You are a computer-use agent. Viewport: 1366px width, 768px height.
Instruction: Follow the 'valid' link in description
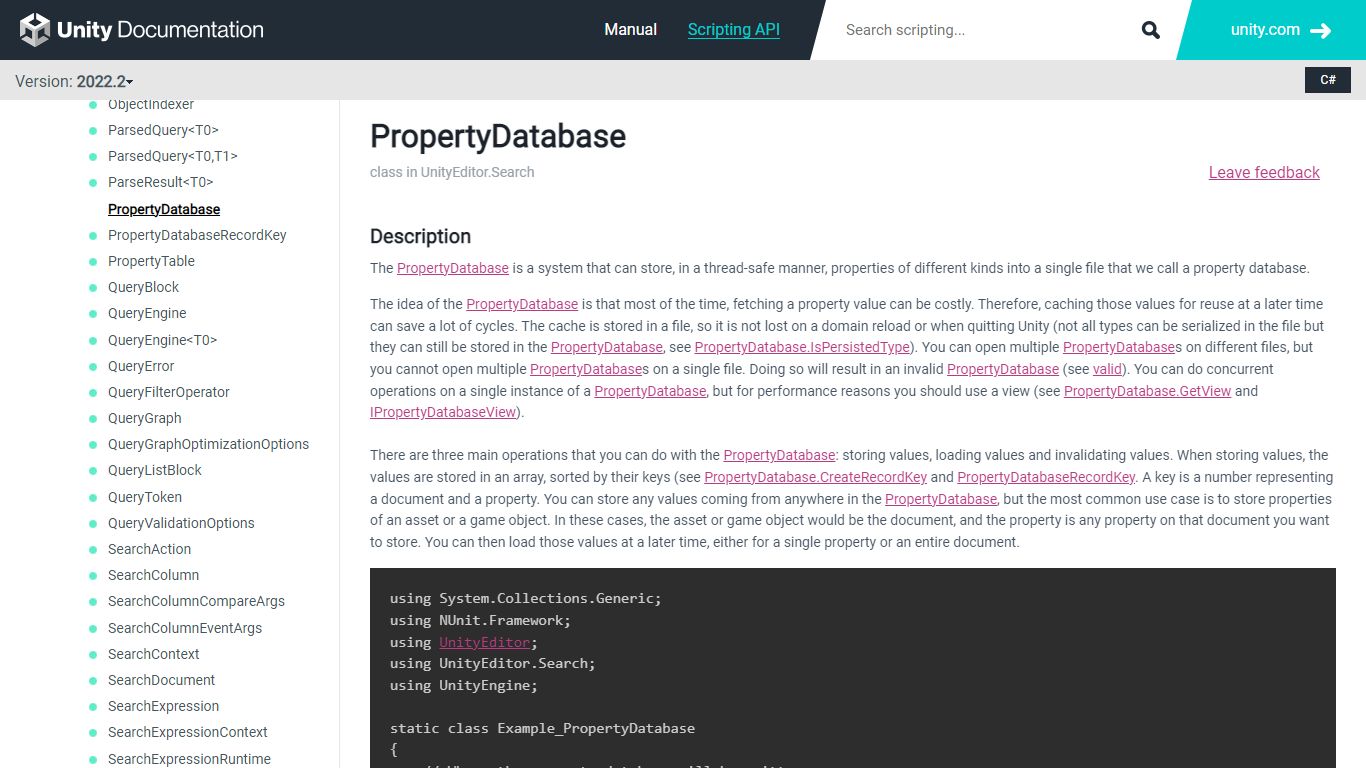click(1107, 369)
